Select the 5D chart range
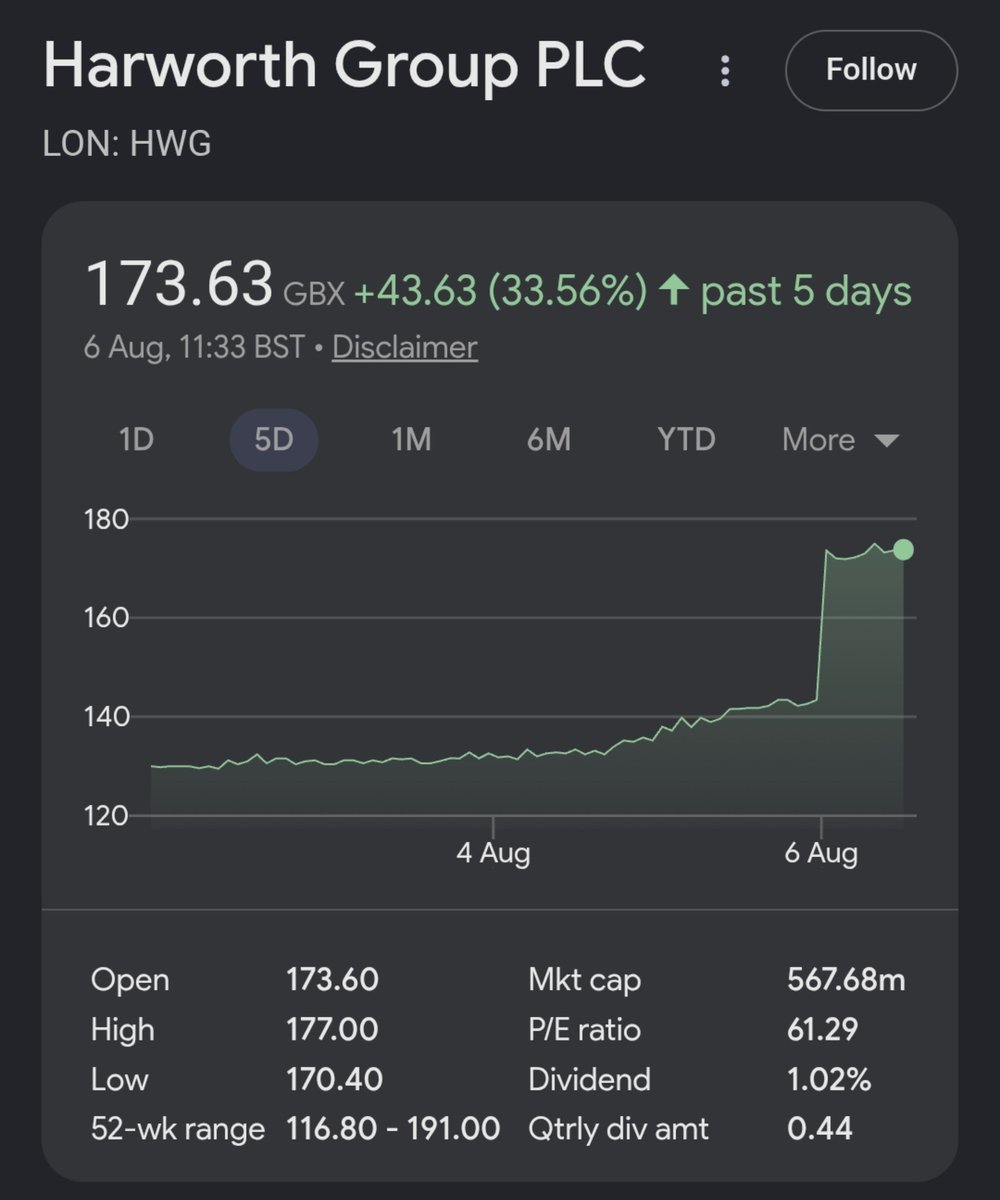This screenshot has width=1000, height=1200. tap(274, 440)
